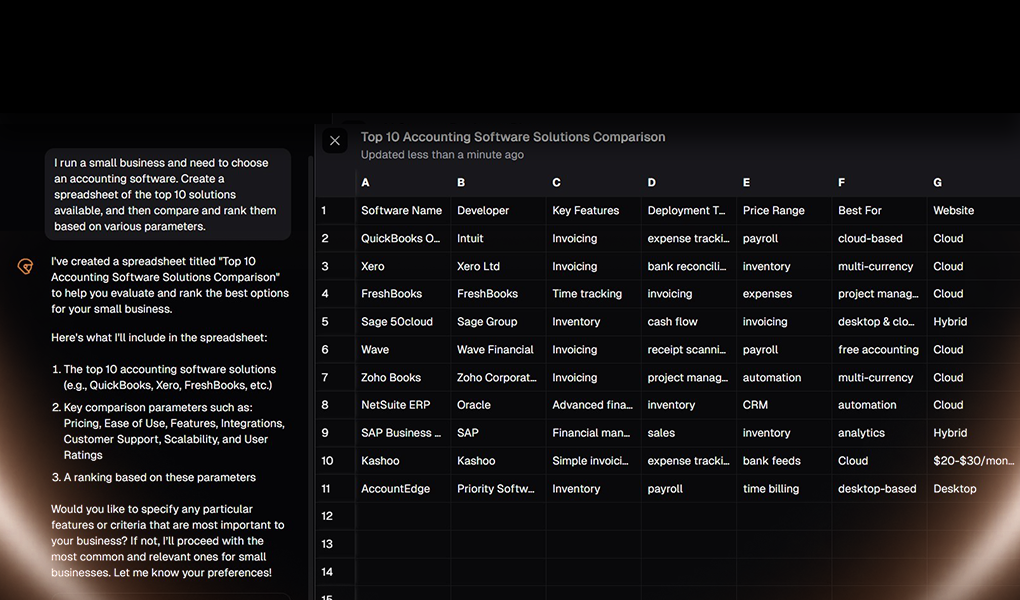This screenshot has height=600, width=1020.
Task: Select the 'automation' cell in NetSuite ERP row
Action: (879, 405)
